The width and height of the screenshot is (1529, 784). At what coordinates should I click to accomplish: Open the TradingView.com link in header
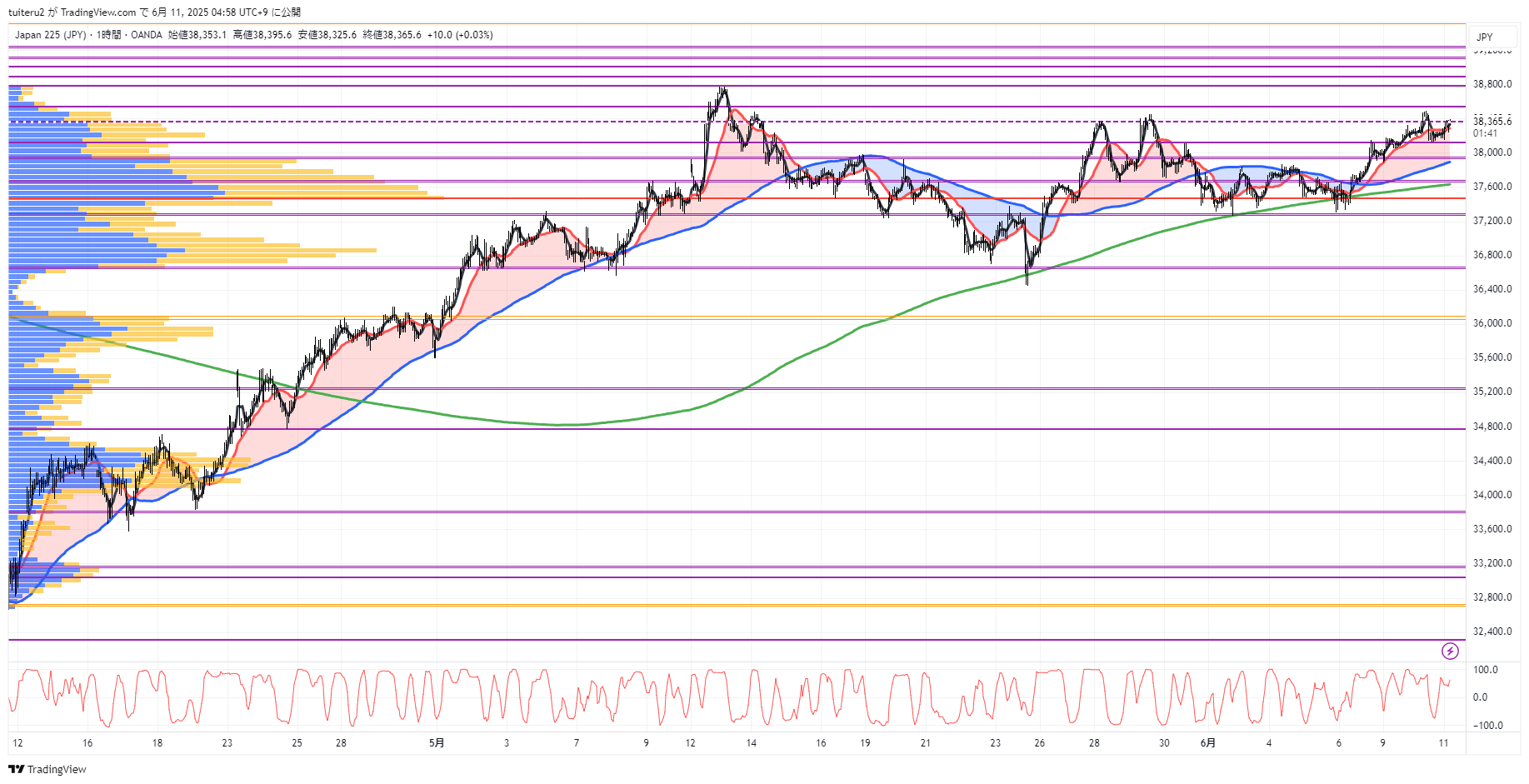tap(98, 12)
